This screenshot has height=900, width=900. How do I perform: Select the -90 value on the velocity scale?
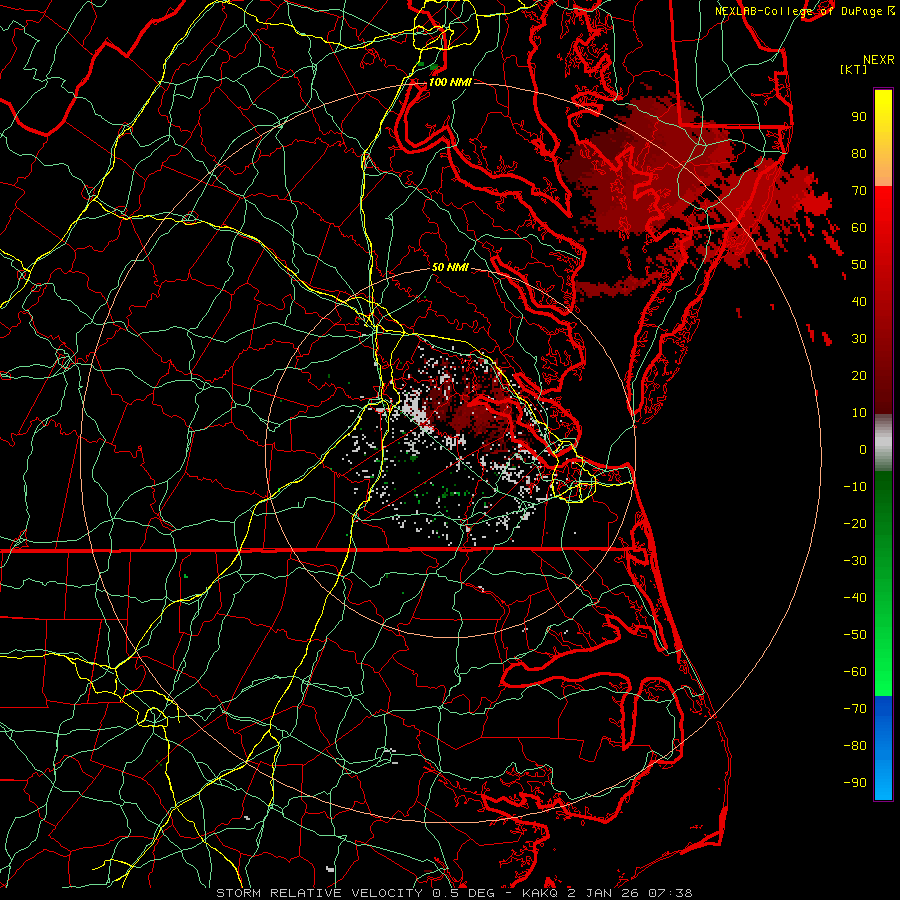pos(855,783)
